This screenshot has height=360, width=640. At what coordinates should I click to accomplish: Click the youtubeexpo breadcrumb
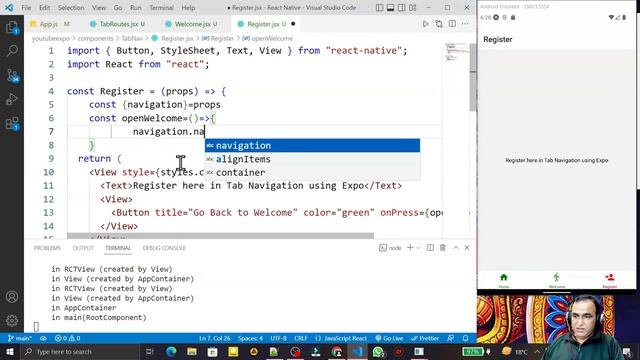(x=51, y=38)
